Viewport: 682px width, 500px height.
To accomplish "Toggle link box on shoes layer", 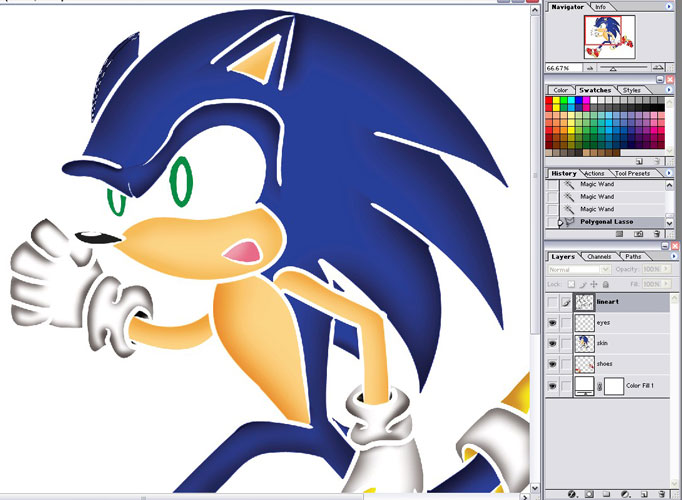I will point(565,364).
